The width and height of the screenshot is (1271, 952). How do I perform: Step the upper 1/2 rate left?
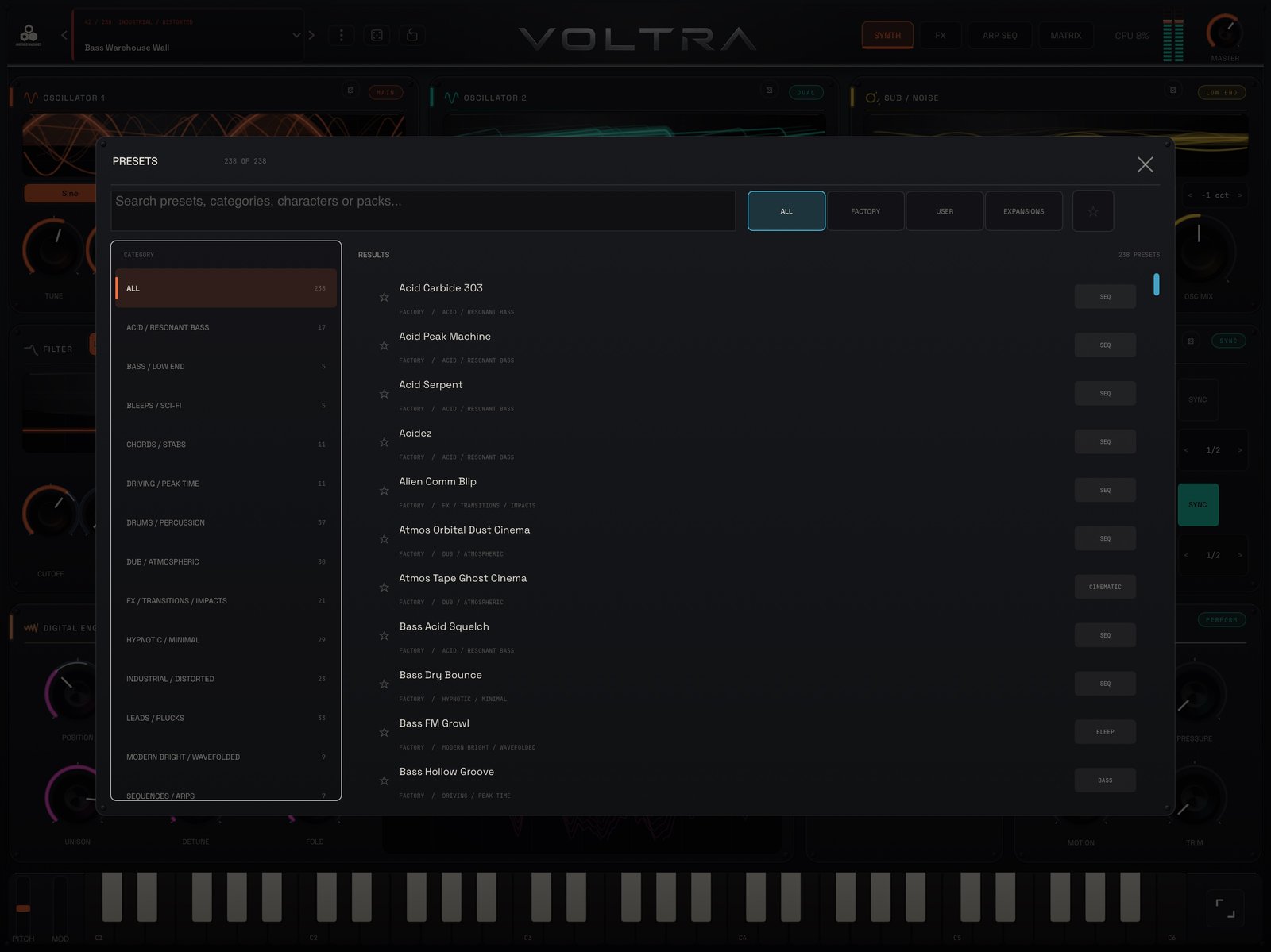1187,450
